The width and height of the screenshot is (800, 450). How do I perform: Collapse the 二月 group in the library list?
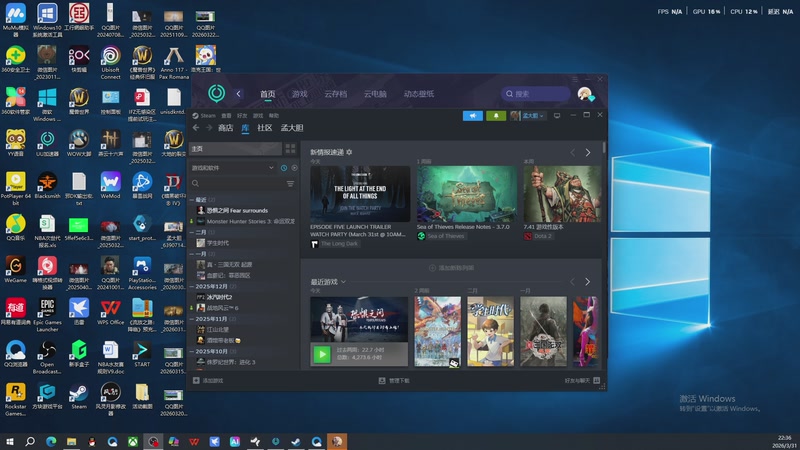[x=192, y=232]
